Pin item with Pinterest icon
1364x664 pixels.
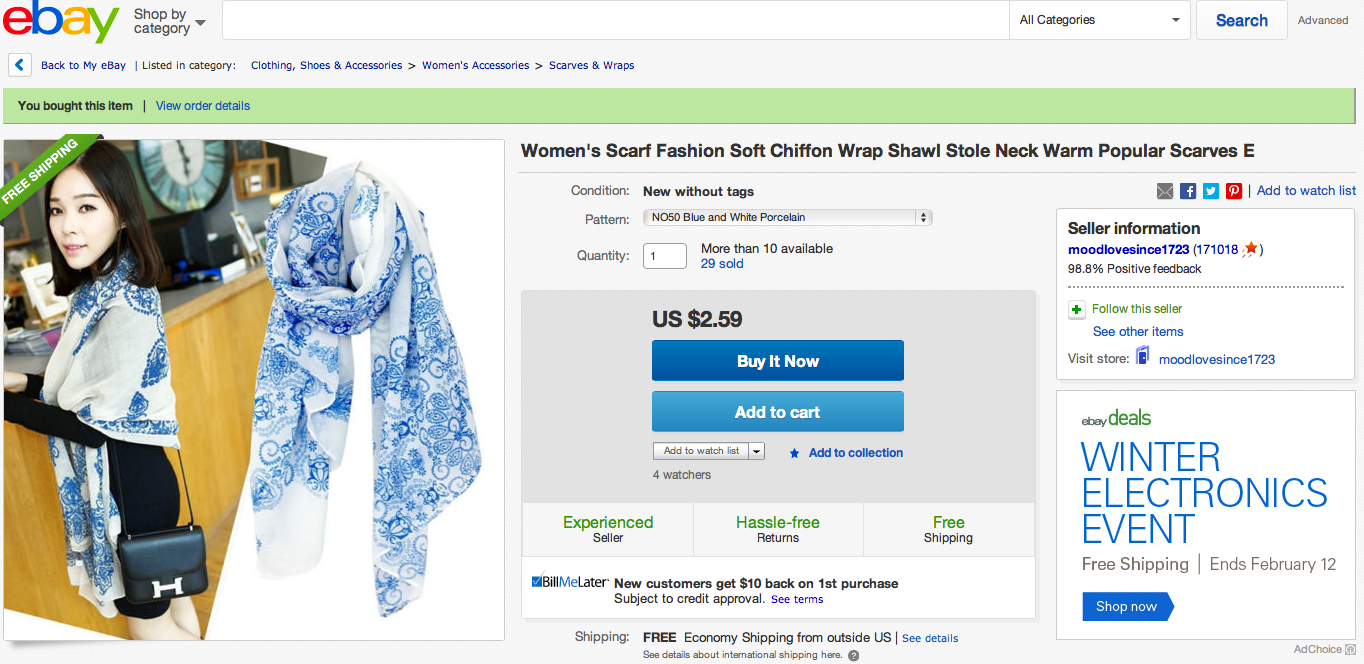pyautogui.click(x=1234, y=191)
